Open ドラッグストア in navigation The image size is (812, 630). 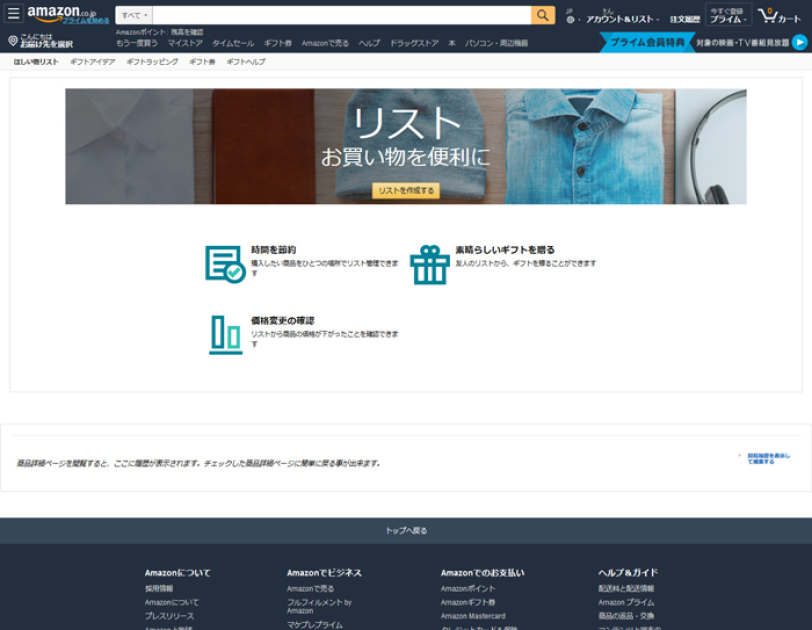414,43
